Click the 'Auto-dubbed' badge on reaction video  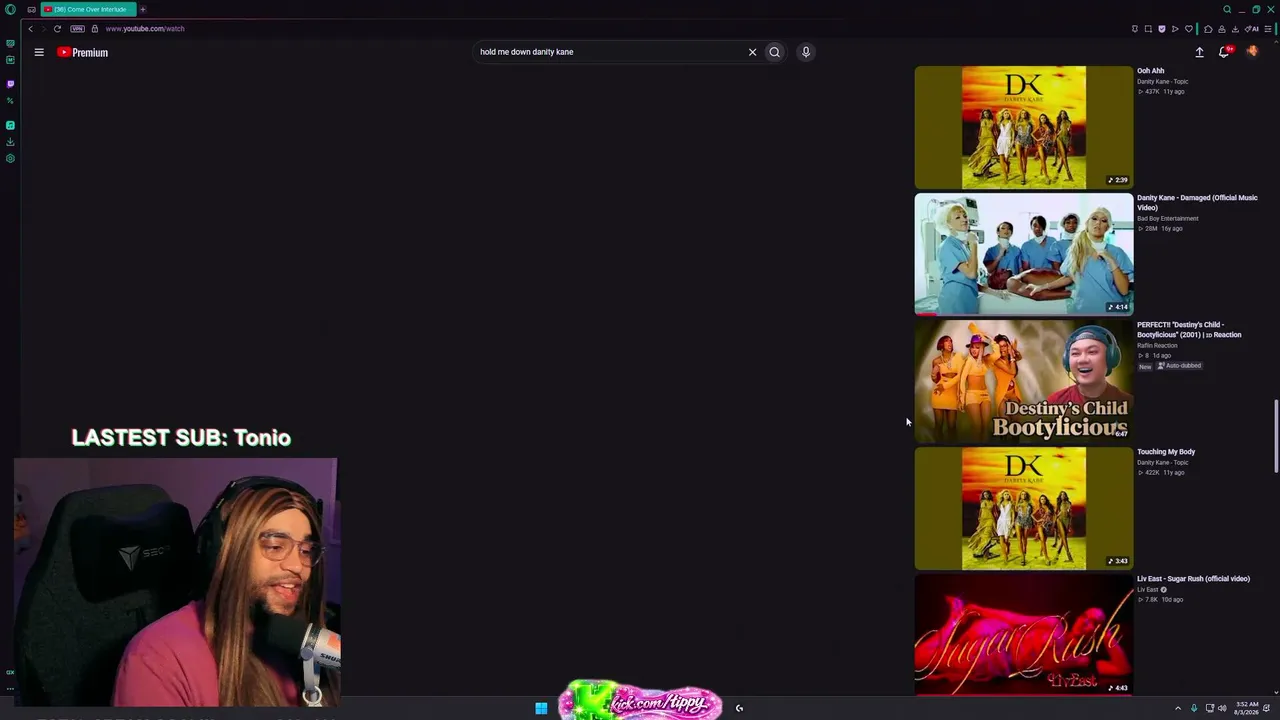point(1179,366)
